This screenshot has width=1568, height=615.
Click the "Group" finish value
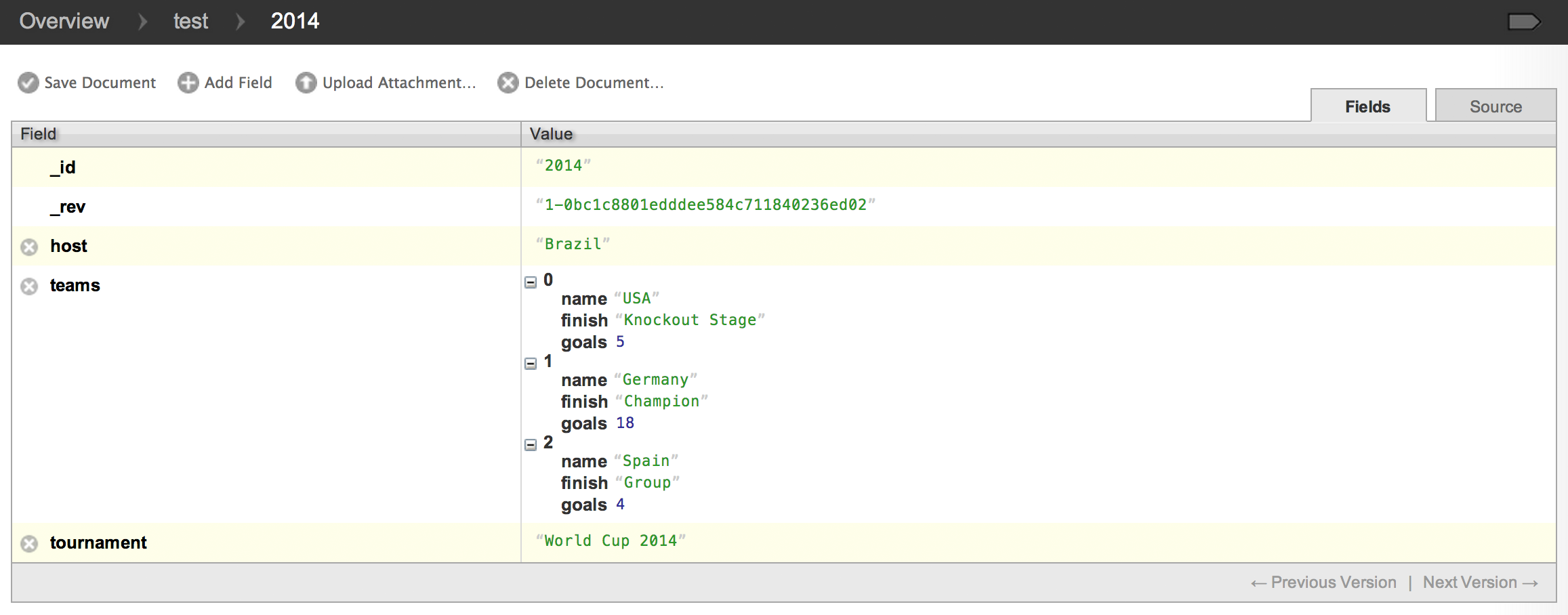coord(647,482)
